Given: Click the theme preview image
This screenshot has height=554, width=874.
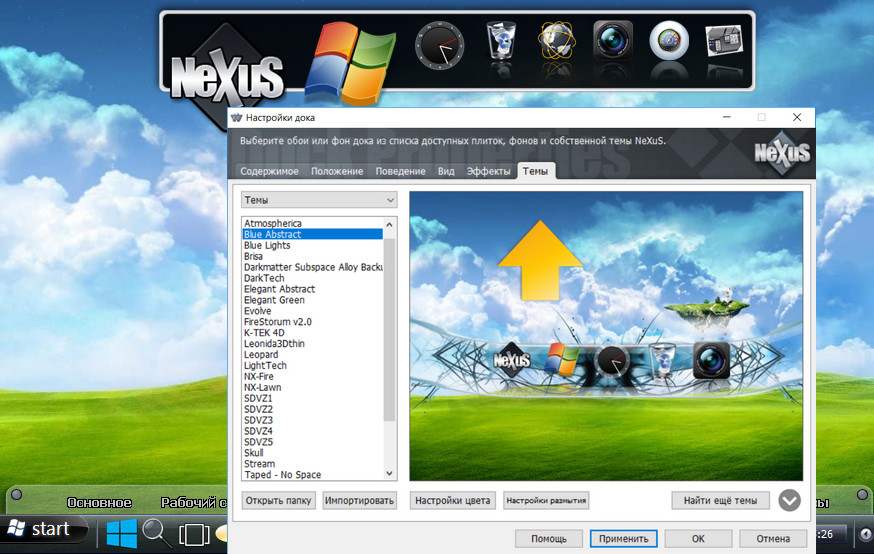Looking at the screenshot, I should click(606, 336).
